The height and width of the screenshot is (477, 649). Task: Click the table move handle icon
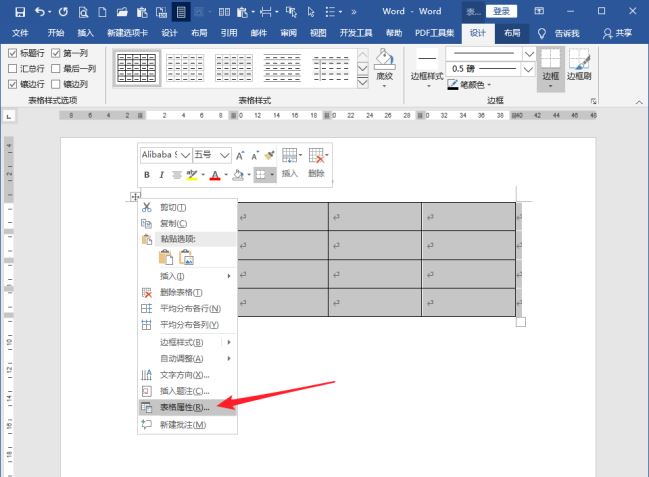136,196
